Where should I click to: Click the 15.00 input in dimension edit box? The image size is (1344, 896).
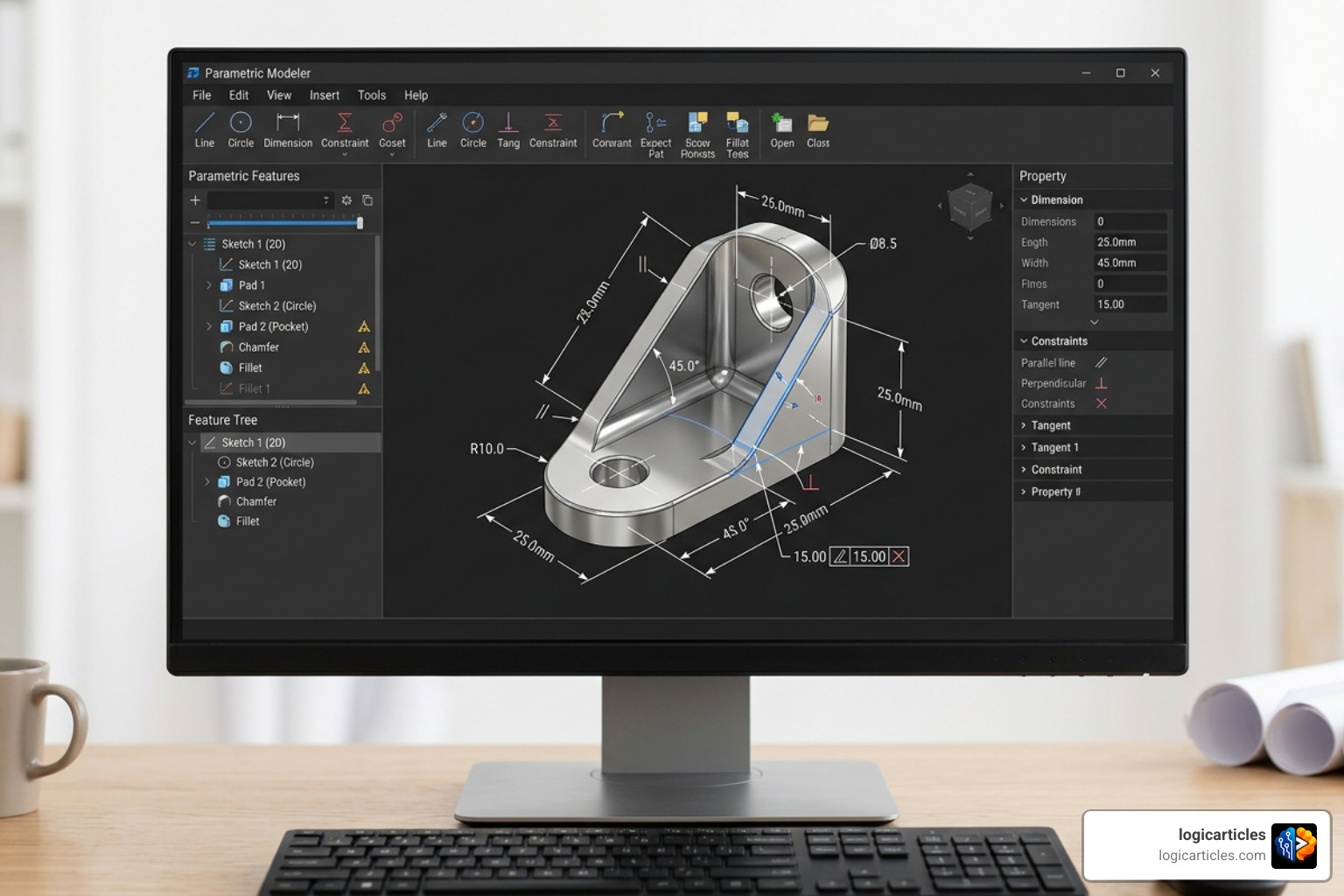click(x=869, y=556)
